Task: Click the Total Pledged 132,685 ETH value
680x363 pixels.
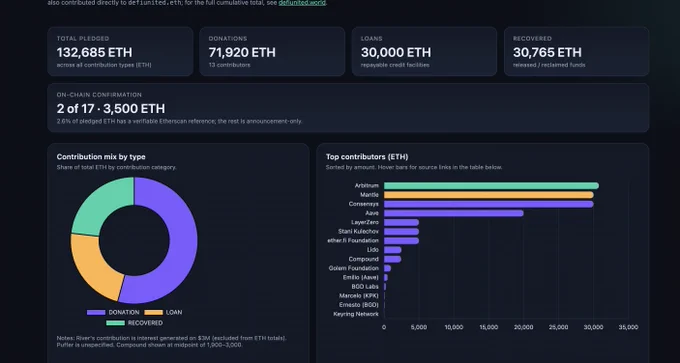Action: coord(95,52)
